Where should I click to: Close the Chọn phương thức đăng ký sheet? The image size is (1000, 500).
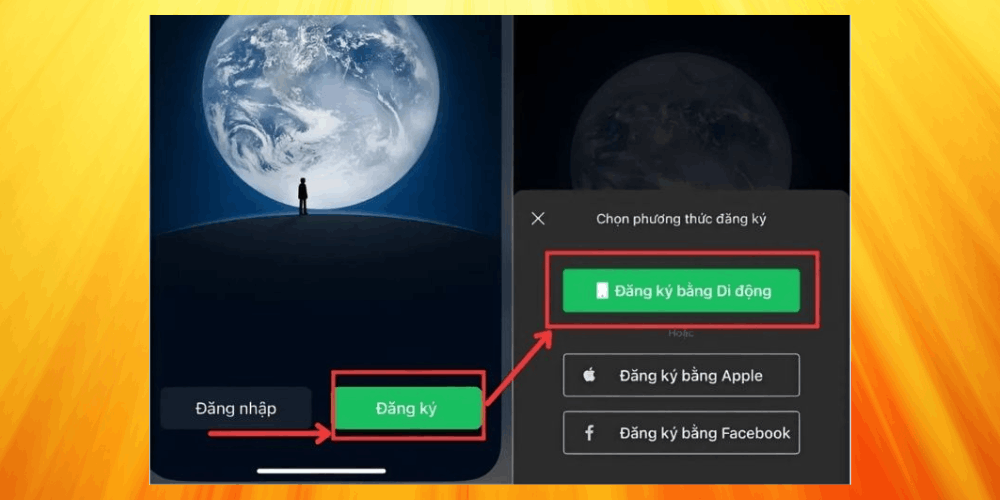(x=538, y=219)
